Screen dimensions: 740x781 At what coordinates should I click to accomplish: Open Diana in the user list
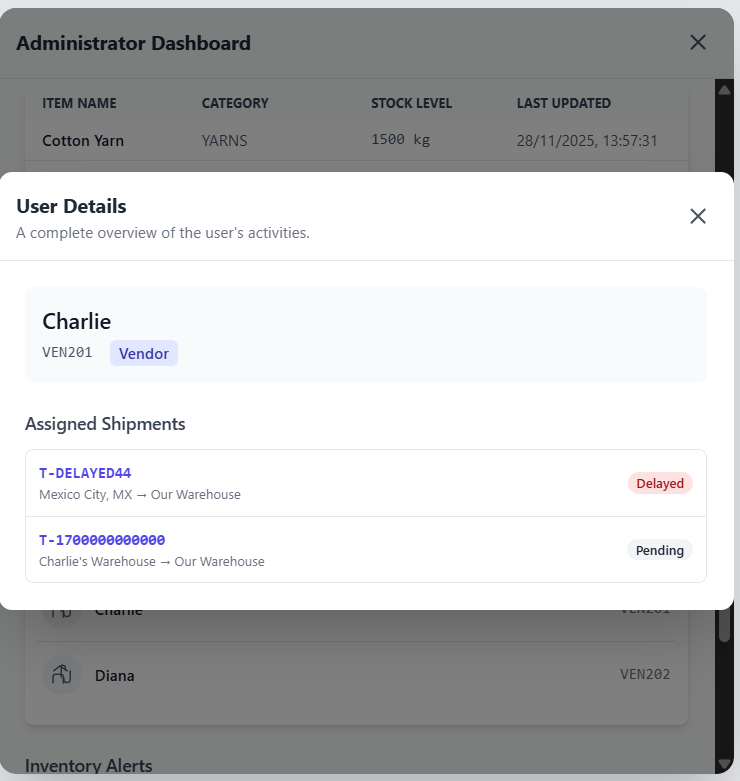coord(115,676)
